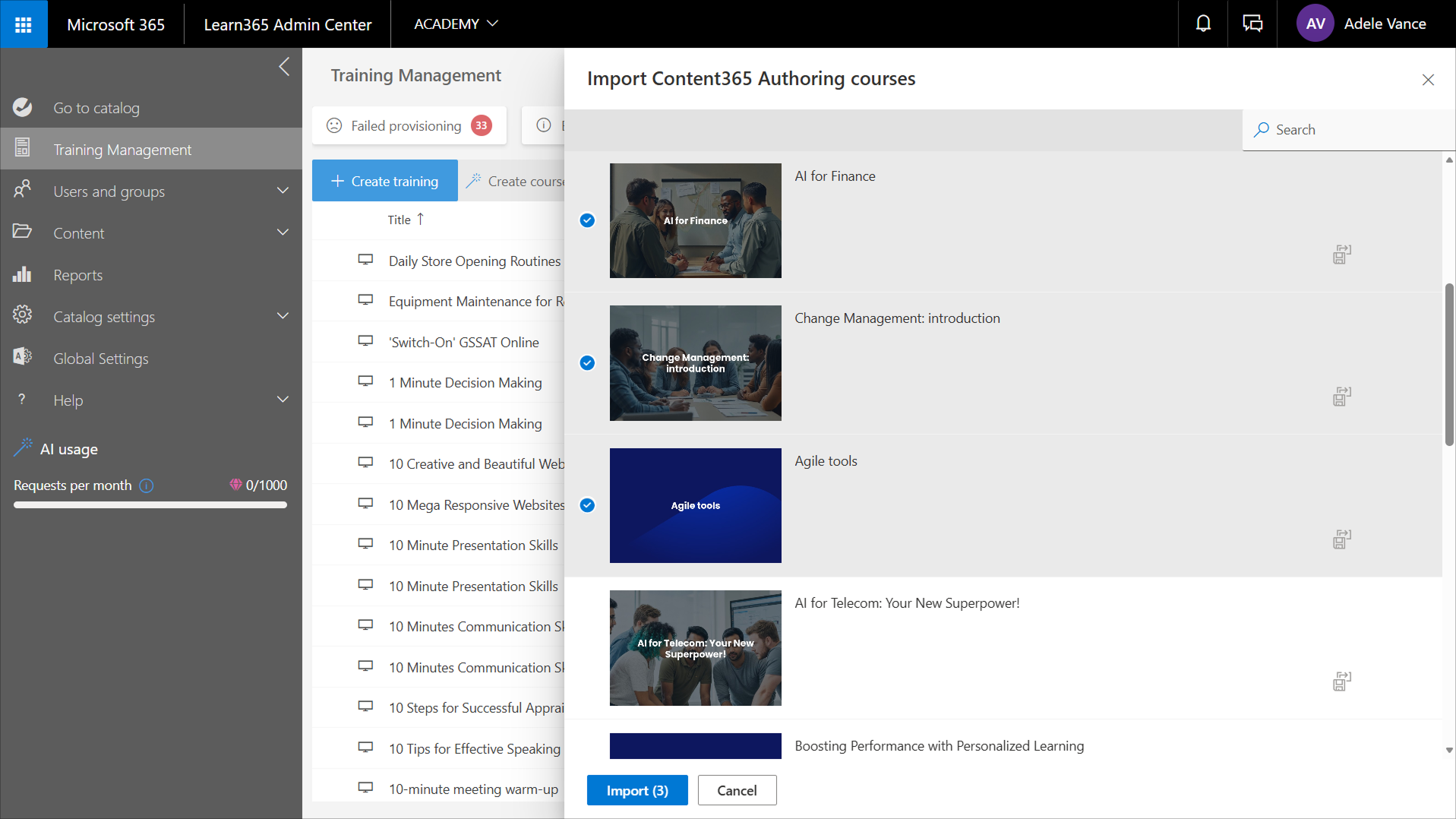Collapse the left navigation sidebar
Screen dimensions: 1456x819
[284, 67]
